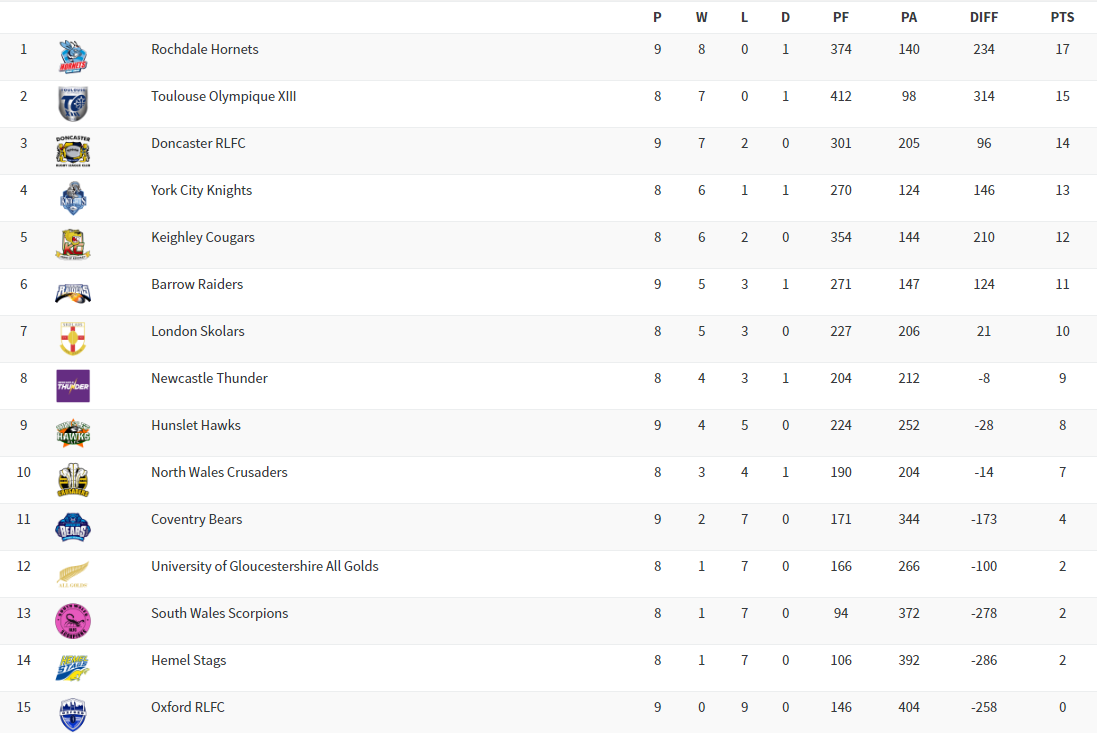Screen dimensions: 1097x733
Task: Click the Doncaster RLFC logo
Action: [x=73, y=151]
